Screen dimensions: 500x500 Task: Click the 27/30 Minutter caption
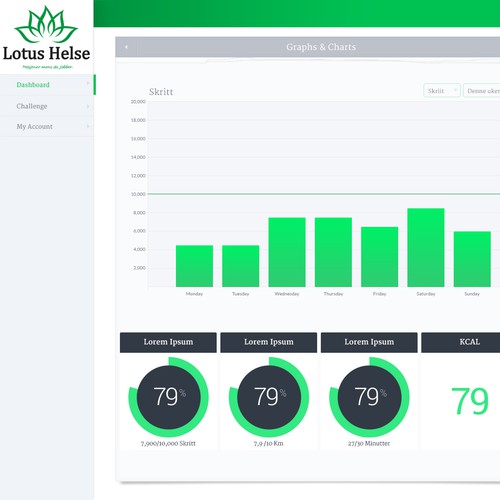pyautogui.click(x=369, y=444)
